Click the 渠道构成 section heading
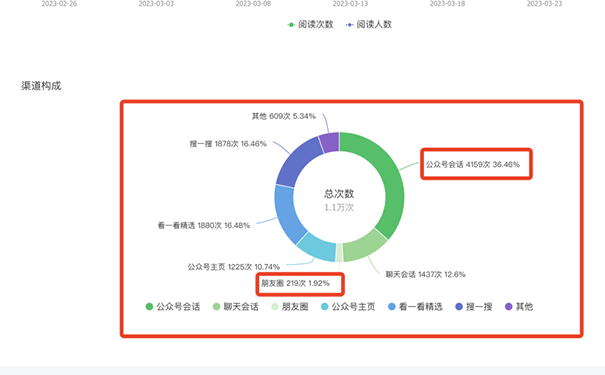Screen dimensions: 605x375 point(41,86)
